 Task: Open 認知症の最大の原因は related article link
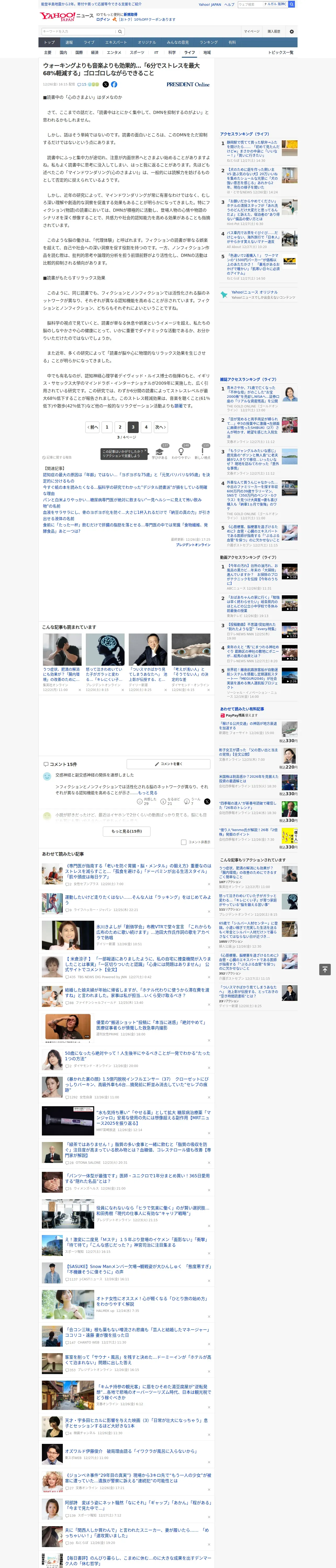126,478
